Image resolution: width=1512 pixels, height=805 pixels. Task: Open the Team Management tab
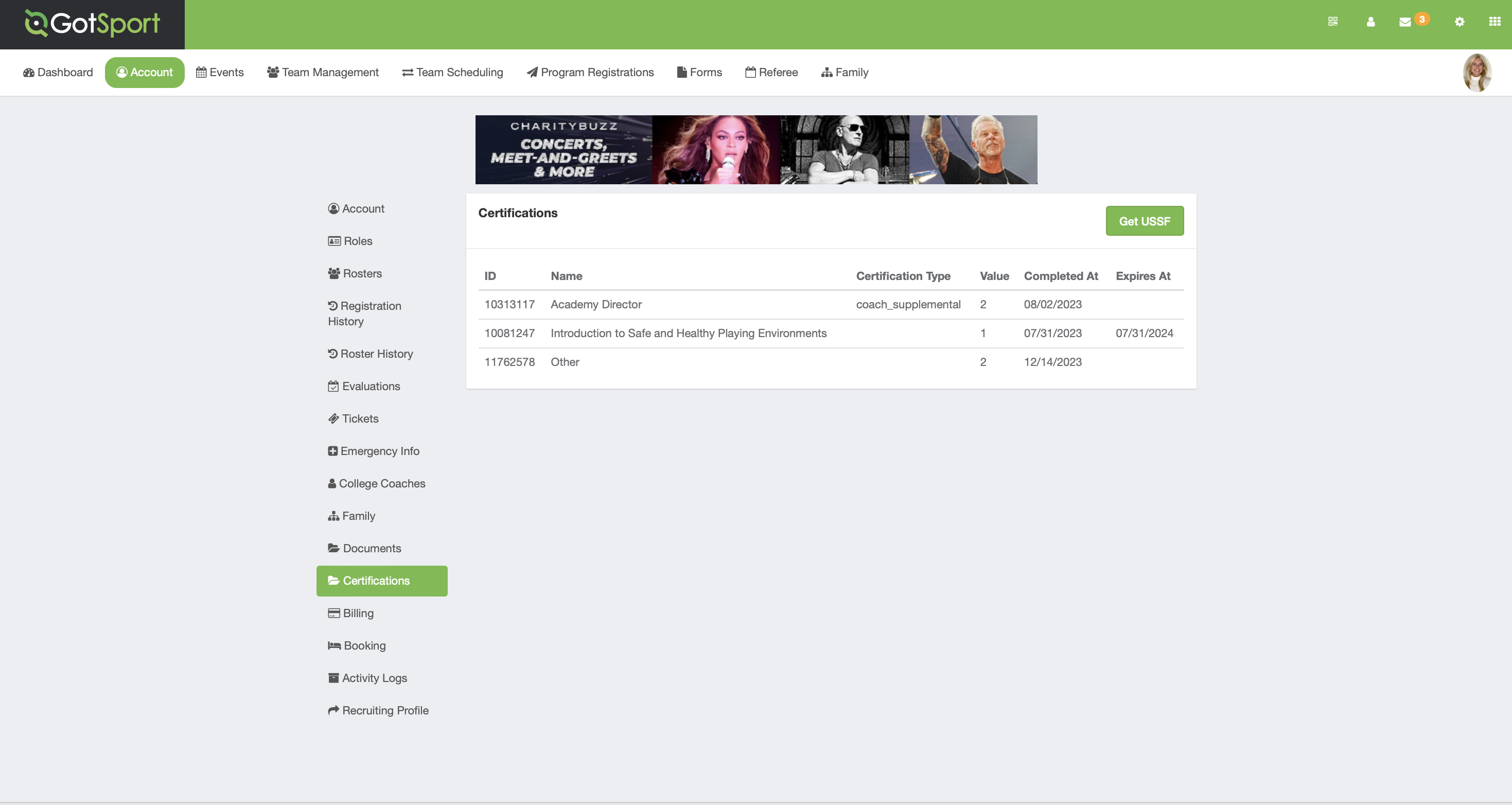click(322, 72)
